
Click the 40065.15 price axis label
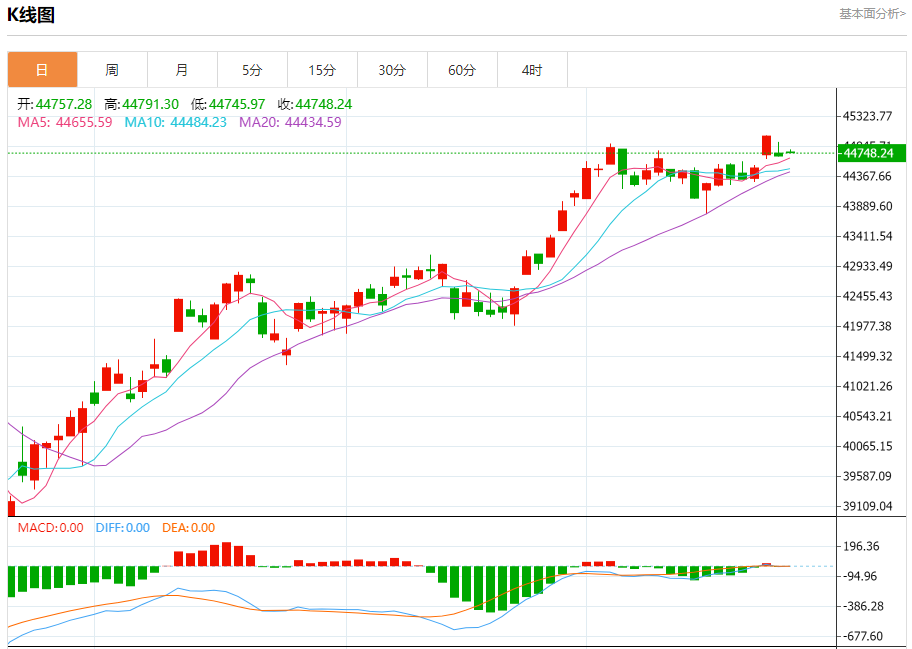pyautogui.click(x=867, y=446)
